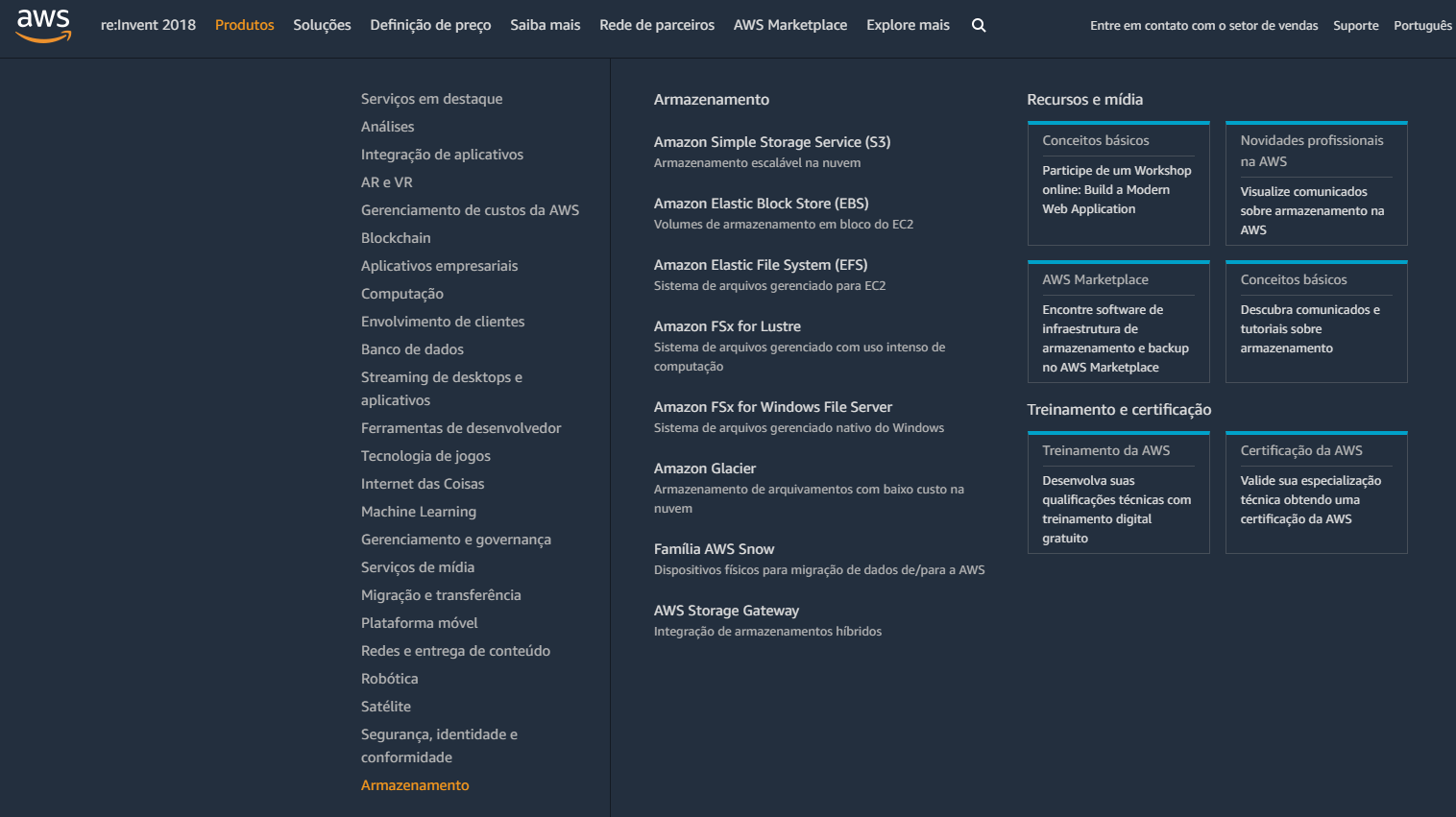Select the Machine Learning category
Screen dimensions: 1456x817
click(419, 512)
